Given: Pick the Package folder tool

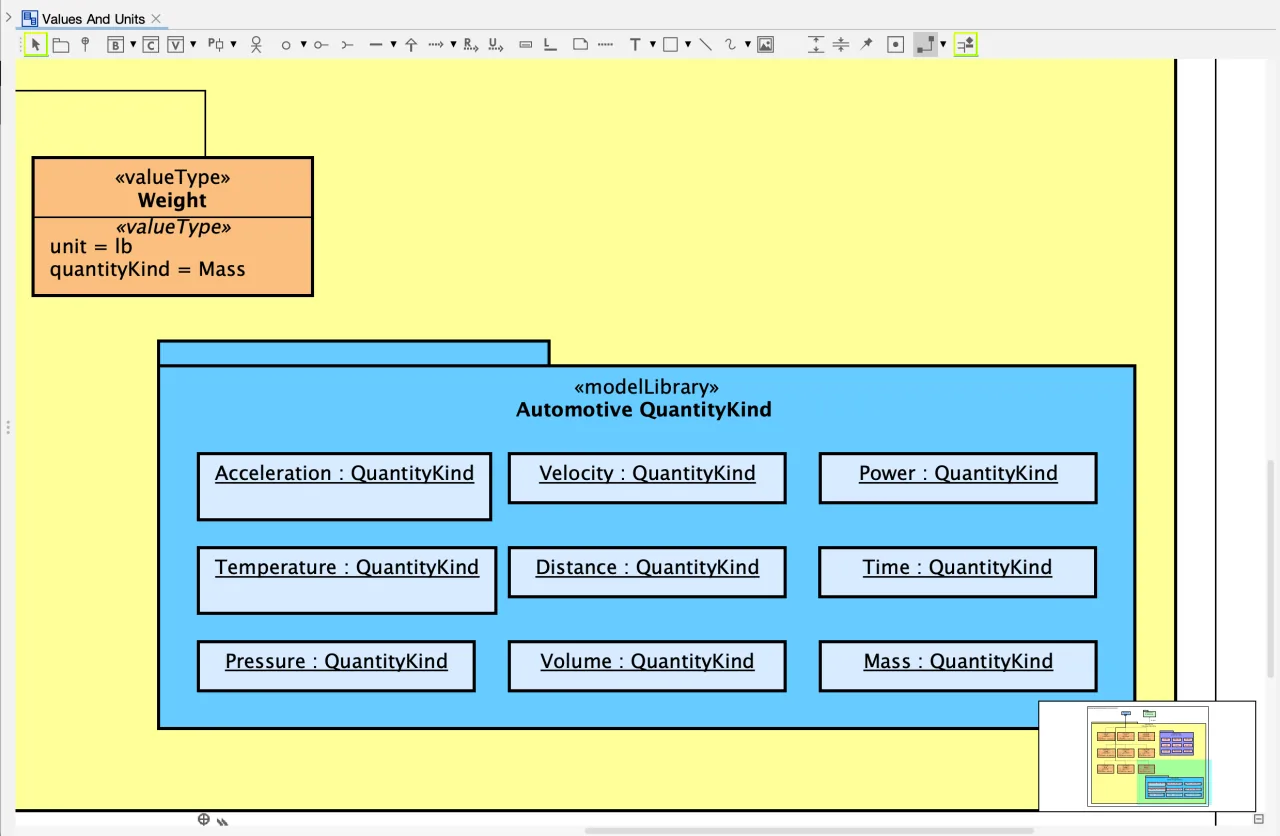Looking at the screenshot, I should click(61, 45).
